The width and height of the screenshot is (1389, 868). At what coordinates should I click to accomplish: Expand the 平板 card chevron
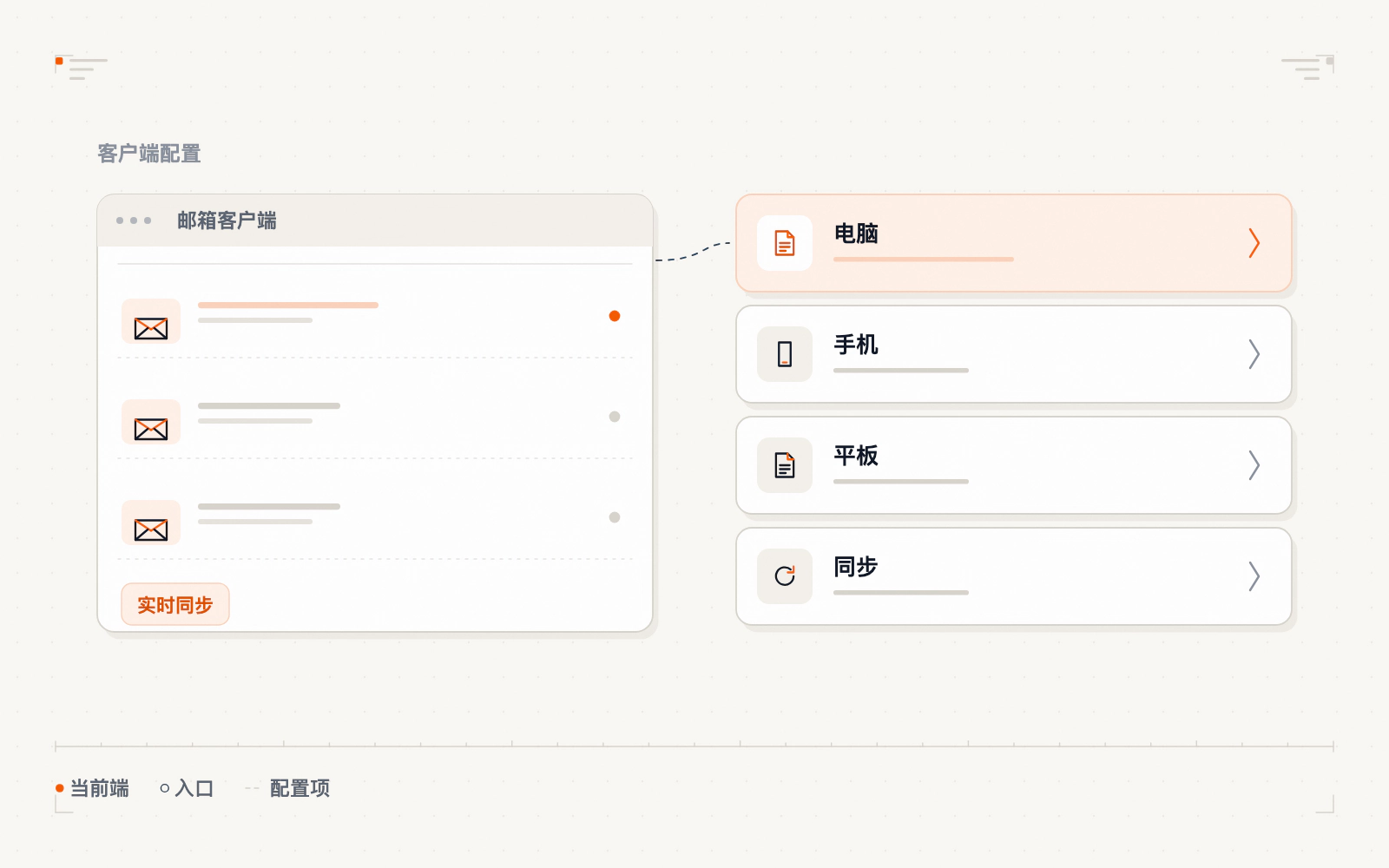click(1254, 465)
